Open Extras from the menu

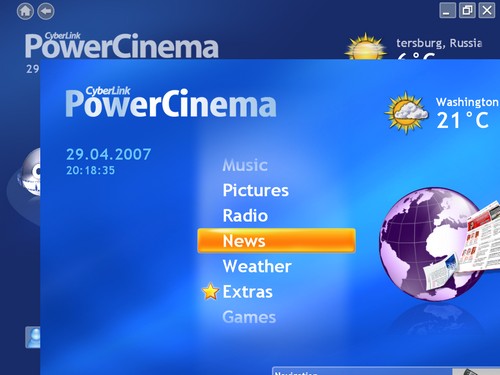248,292
